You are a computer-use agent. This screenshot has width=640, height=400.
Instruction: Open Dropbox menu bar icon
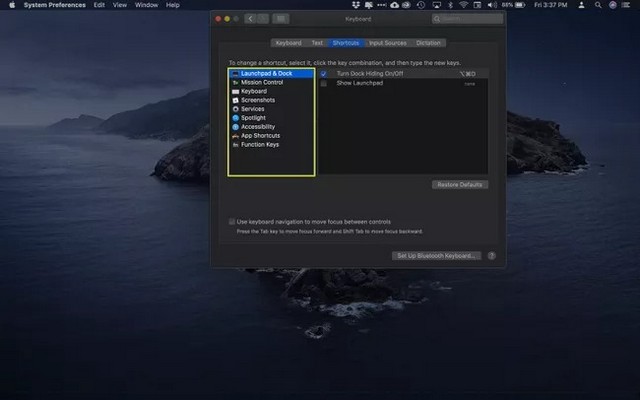[356, 5]
